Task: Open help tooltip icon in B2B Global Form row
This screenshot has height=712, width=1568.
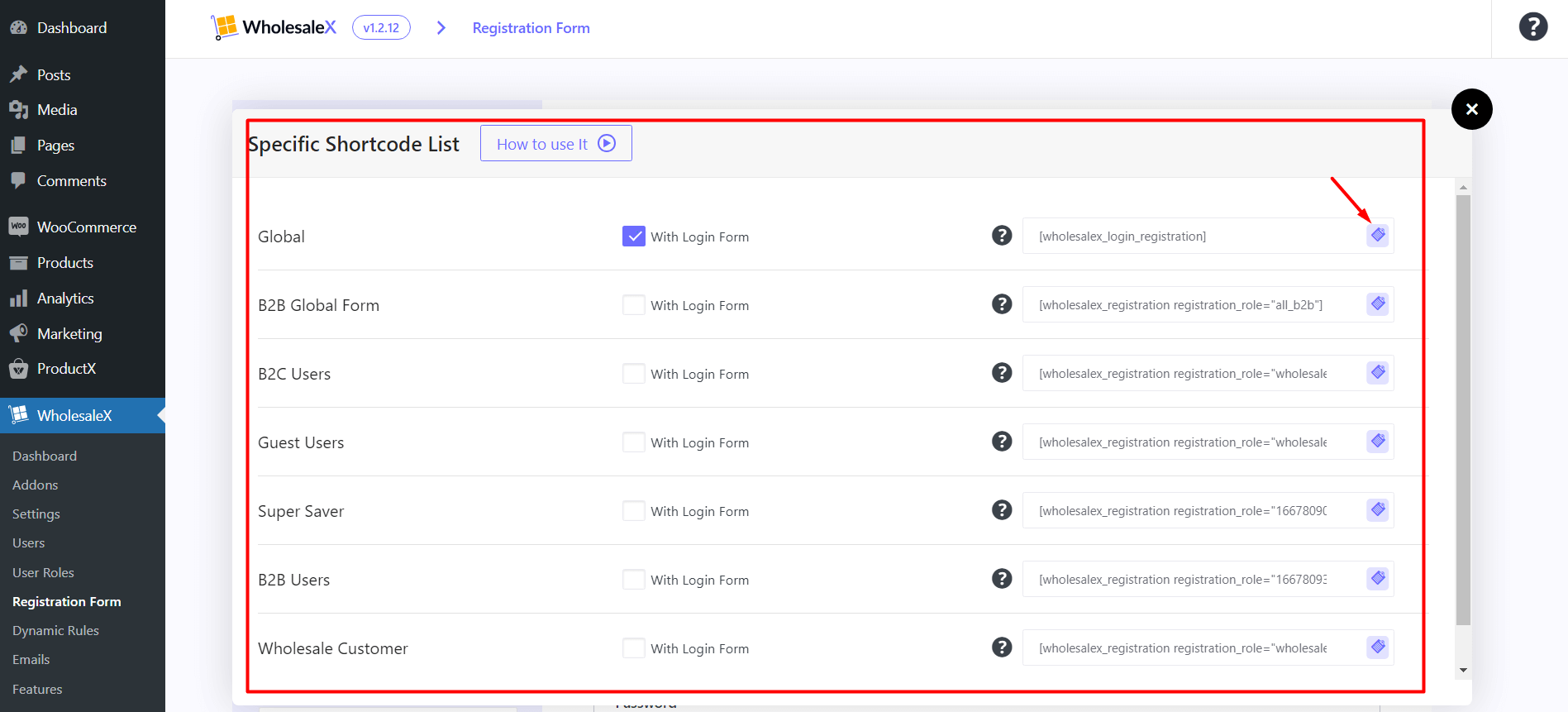Action: [x=1002, y=304]
